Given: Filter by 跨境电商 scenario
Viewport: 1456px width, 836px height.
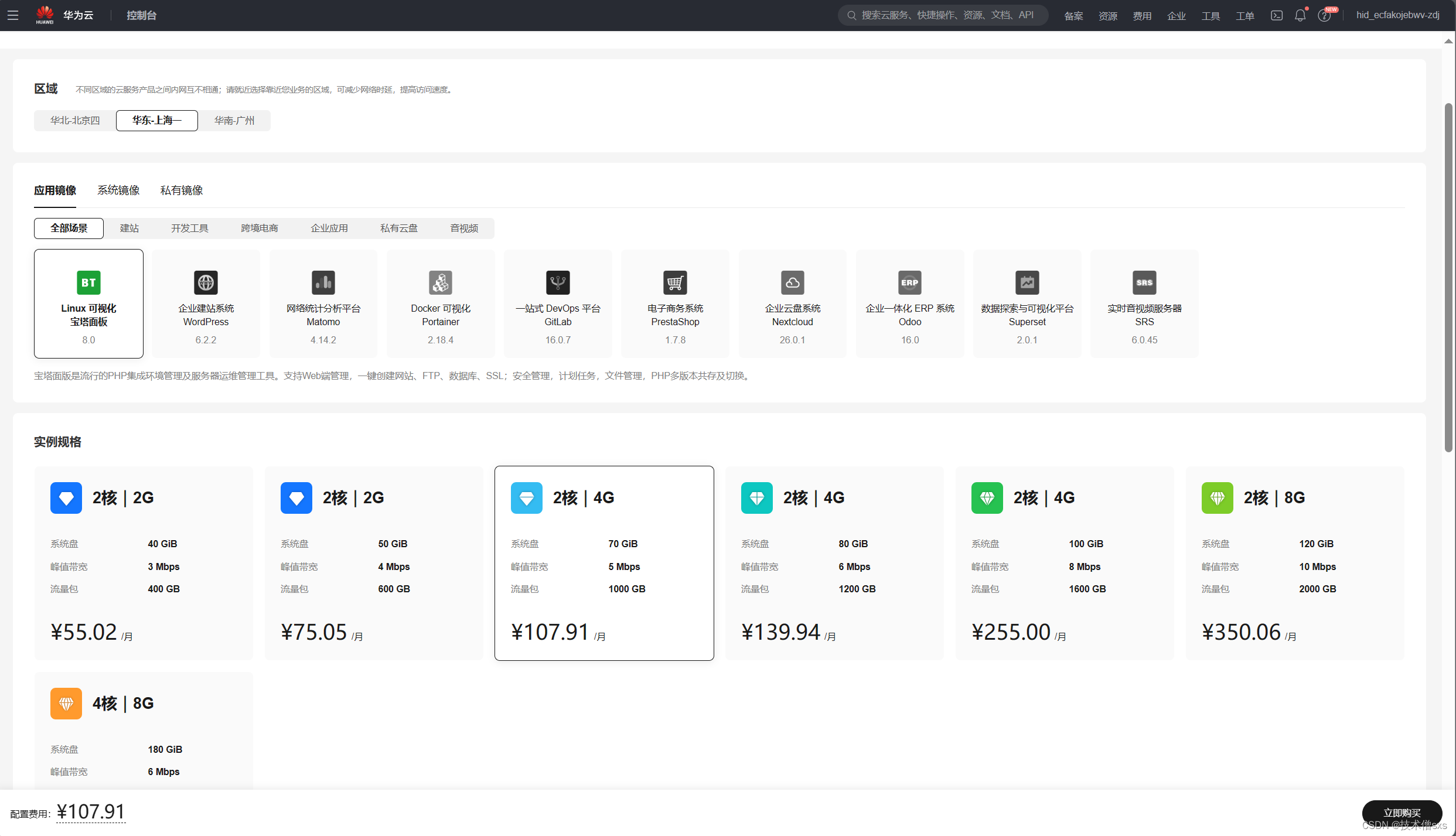Looking at the screenshot, I should pyautogui.click(x=260, y=228).
